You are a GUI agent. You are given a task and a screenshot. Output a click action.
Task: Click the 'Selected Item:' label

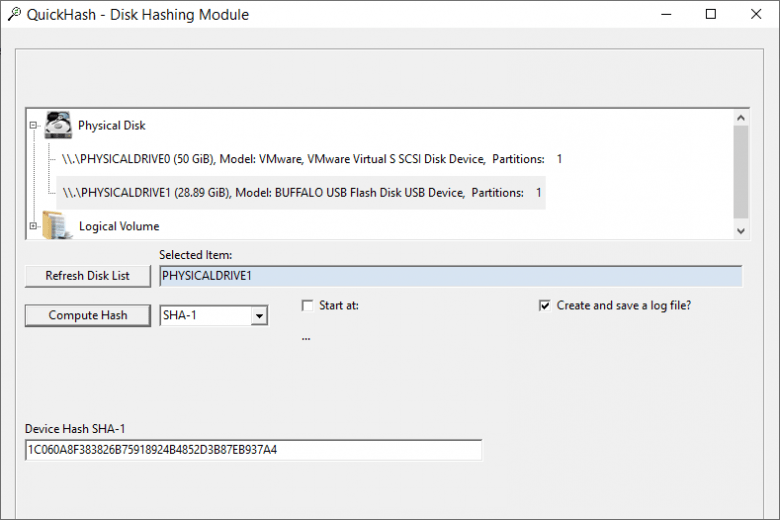195,255
